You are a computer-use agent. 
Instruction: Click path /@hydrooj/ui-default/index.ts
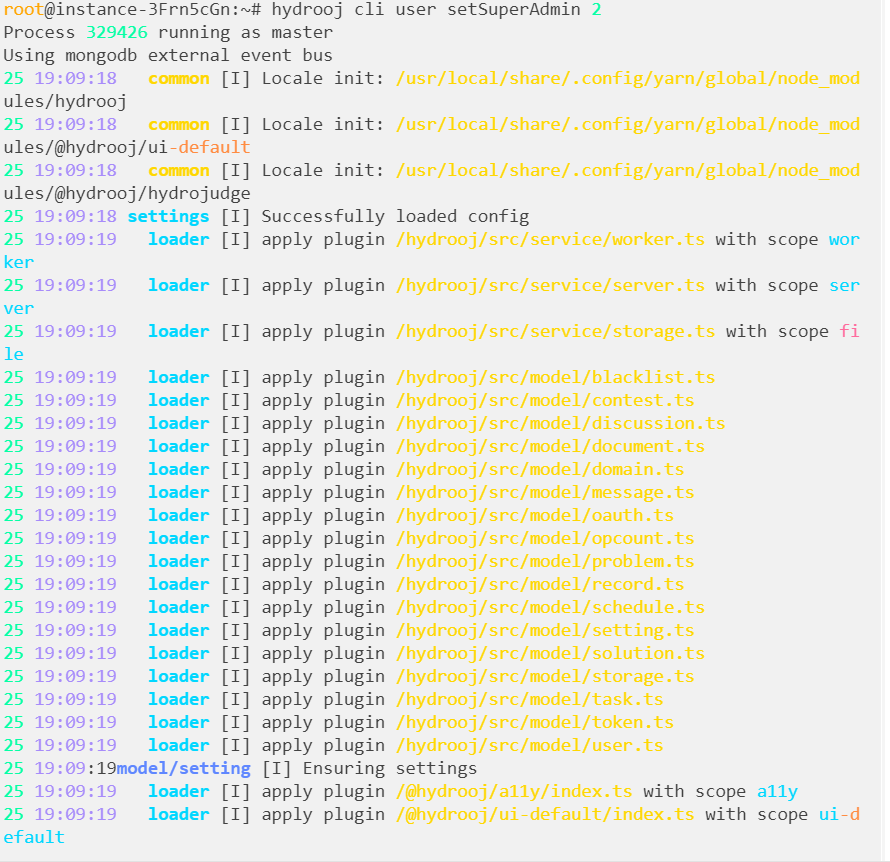point(545,814)
